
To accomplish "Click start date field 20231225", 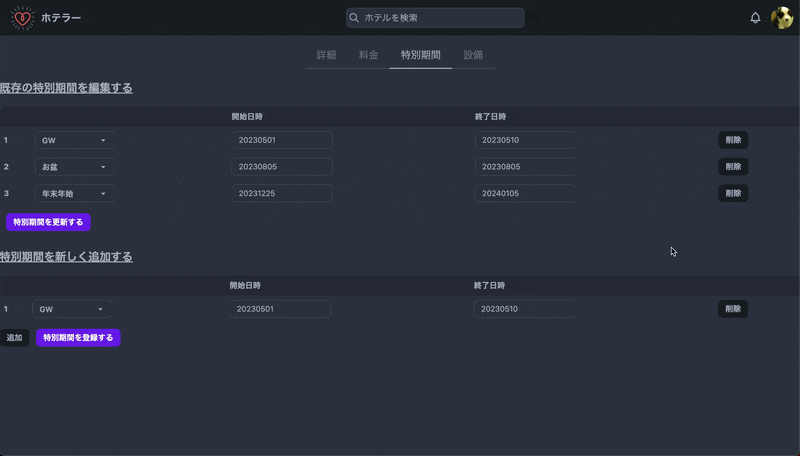I will (282, 193).
